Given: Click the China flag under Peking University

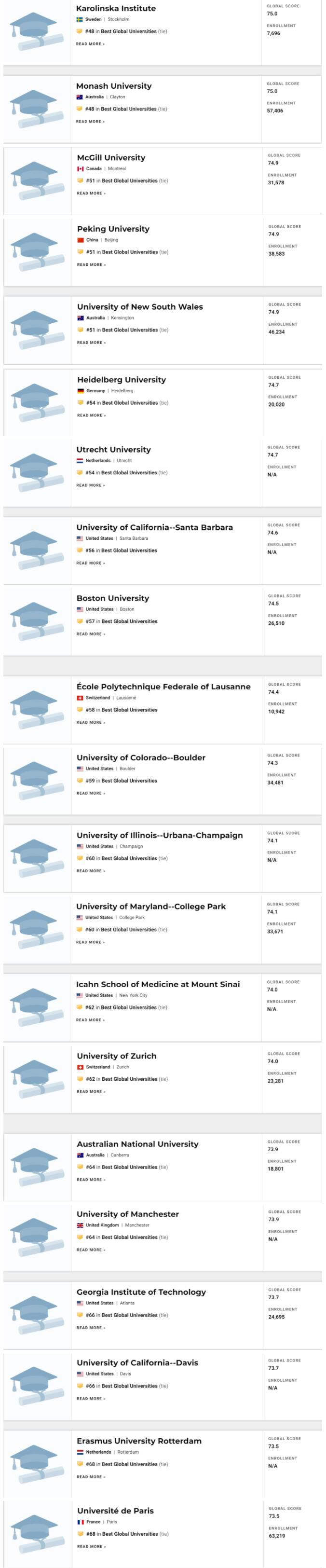Looking at the screenshot, I should pos(80,240).
